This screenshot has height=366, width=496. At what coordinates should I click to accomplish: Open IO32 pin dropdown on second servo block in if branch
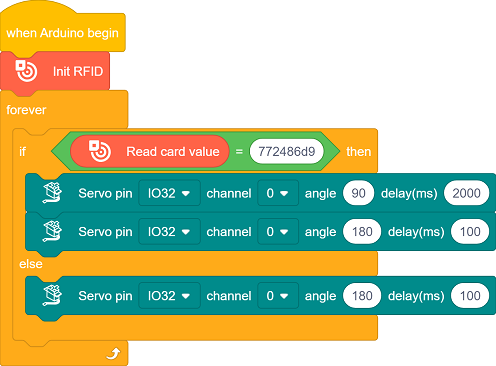[x=169, y=231]
